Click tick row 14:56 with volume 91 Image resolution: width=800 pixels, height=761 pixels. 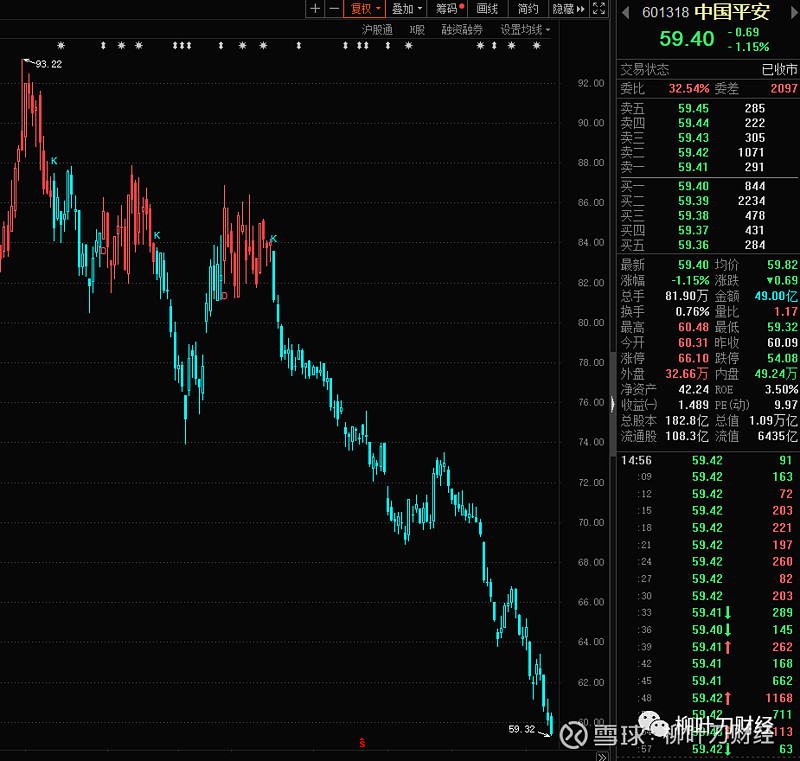[x=708, y=461]
